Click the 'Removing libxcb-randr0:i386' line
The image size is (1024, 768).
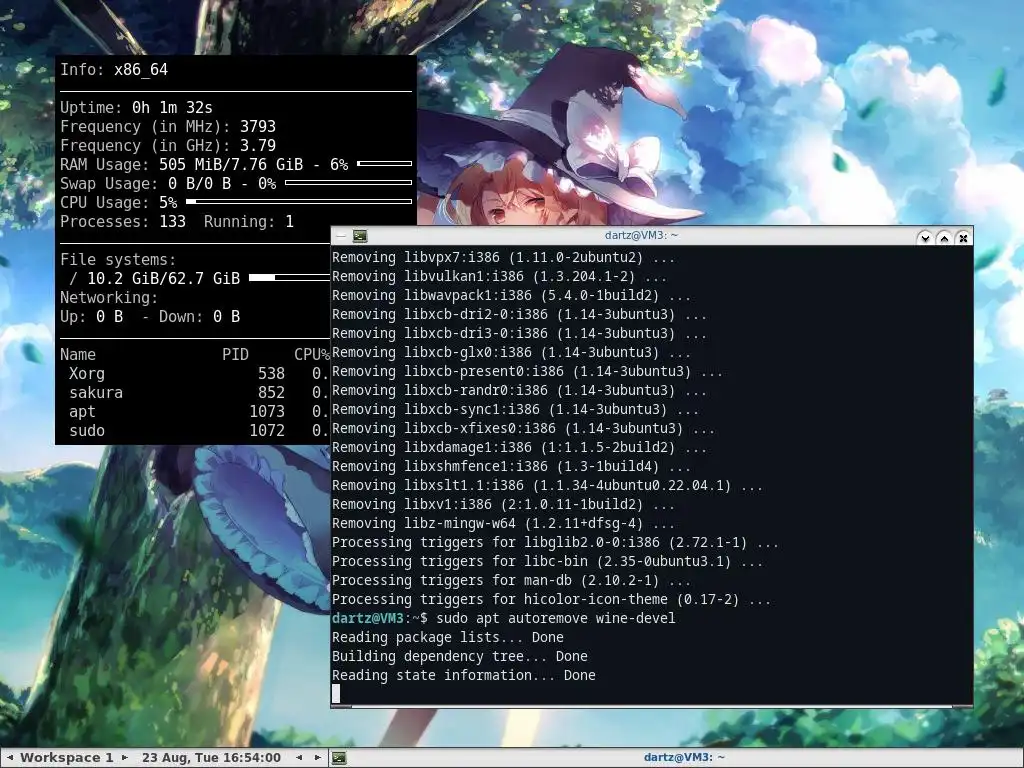[519, 390]
